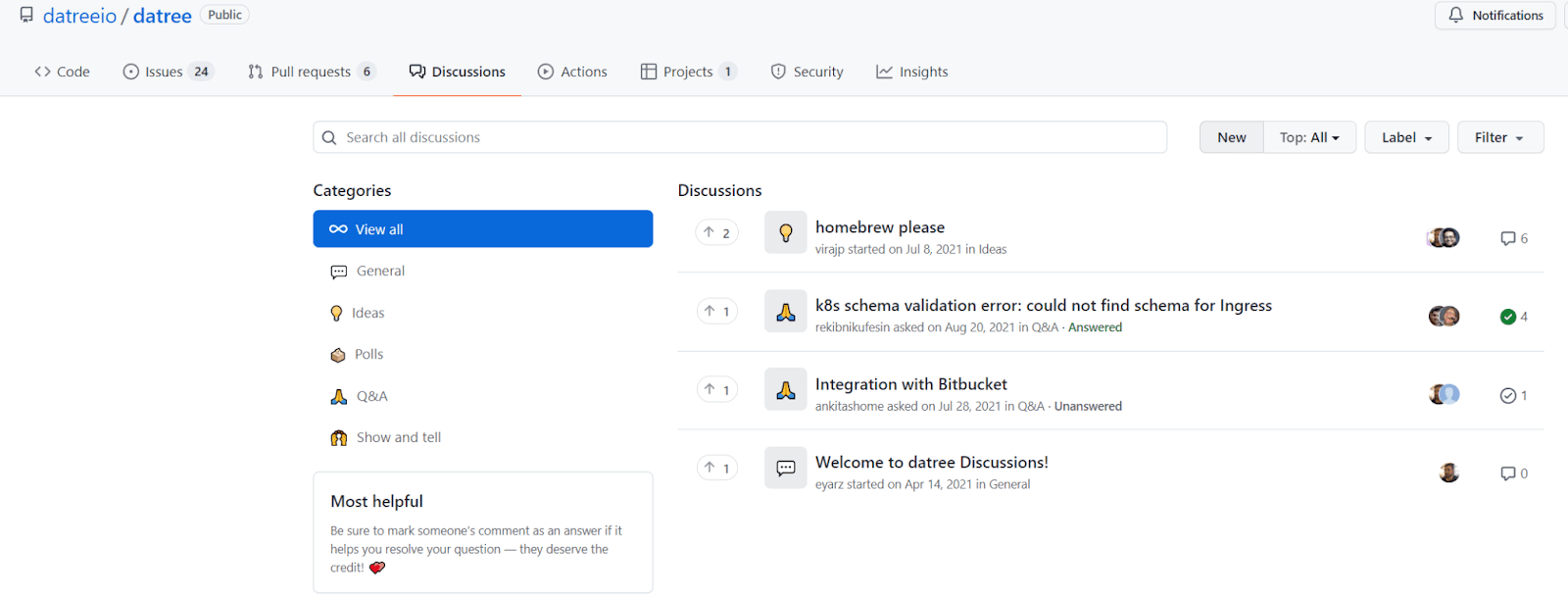
Task: Switch to the Issues tab
Action: [166, 72]
